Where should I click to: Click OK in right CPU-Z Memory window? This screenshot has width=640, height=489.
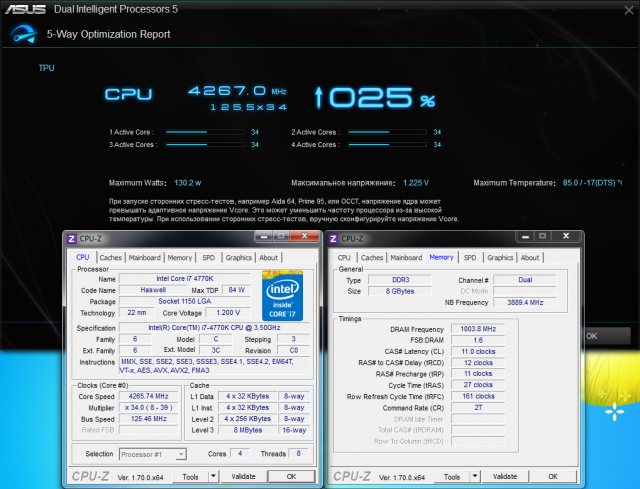[x=553, y=476]
